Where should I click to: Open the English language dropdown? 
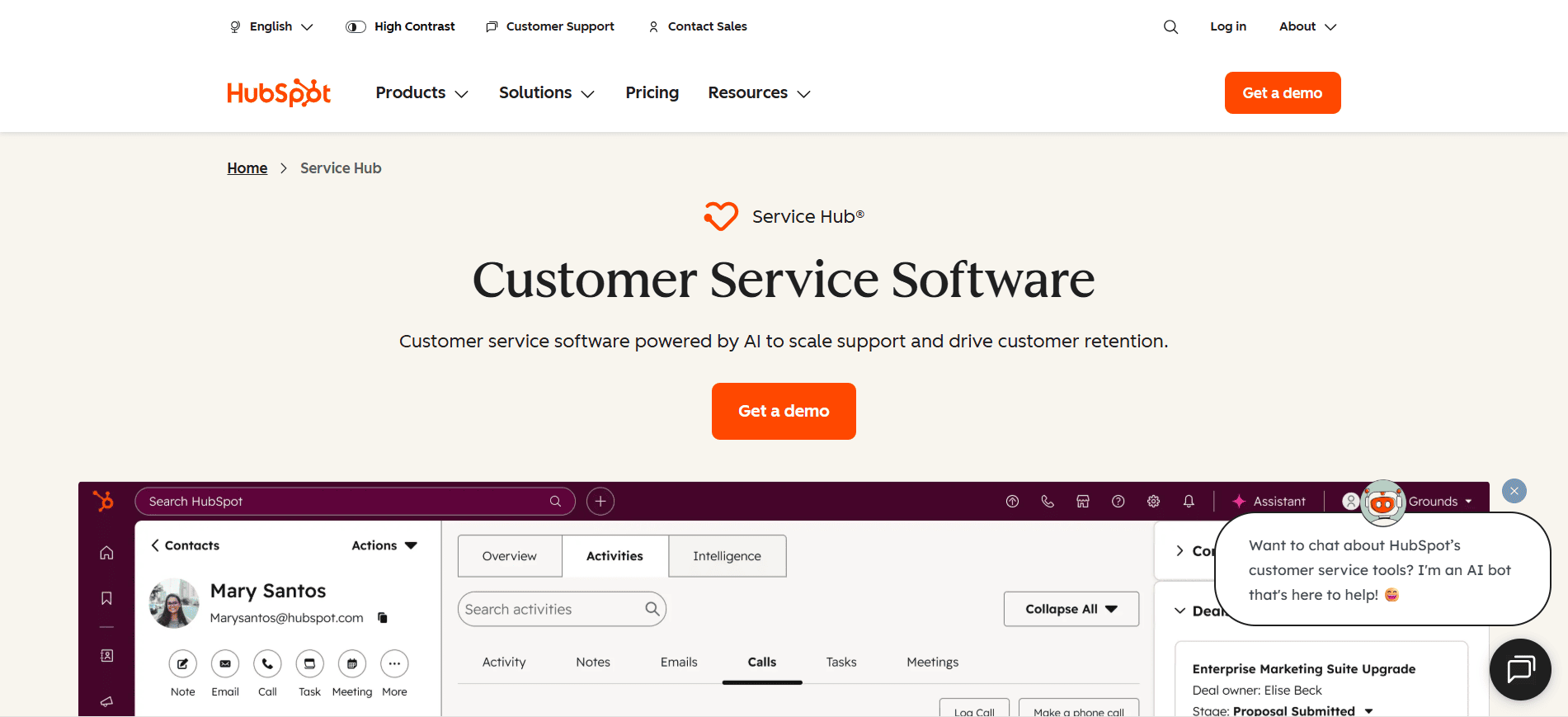pos(271,26)
